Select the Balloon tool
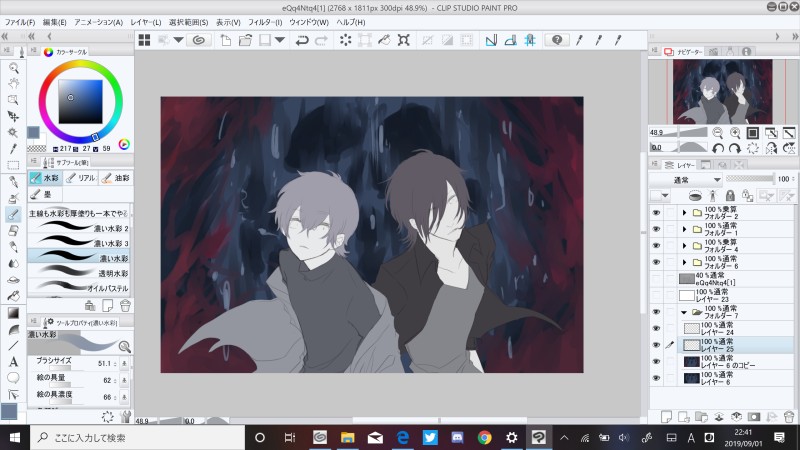The image size is (800, 450). click(x=13, y=378)
